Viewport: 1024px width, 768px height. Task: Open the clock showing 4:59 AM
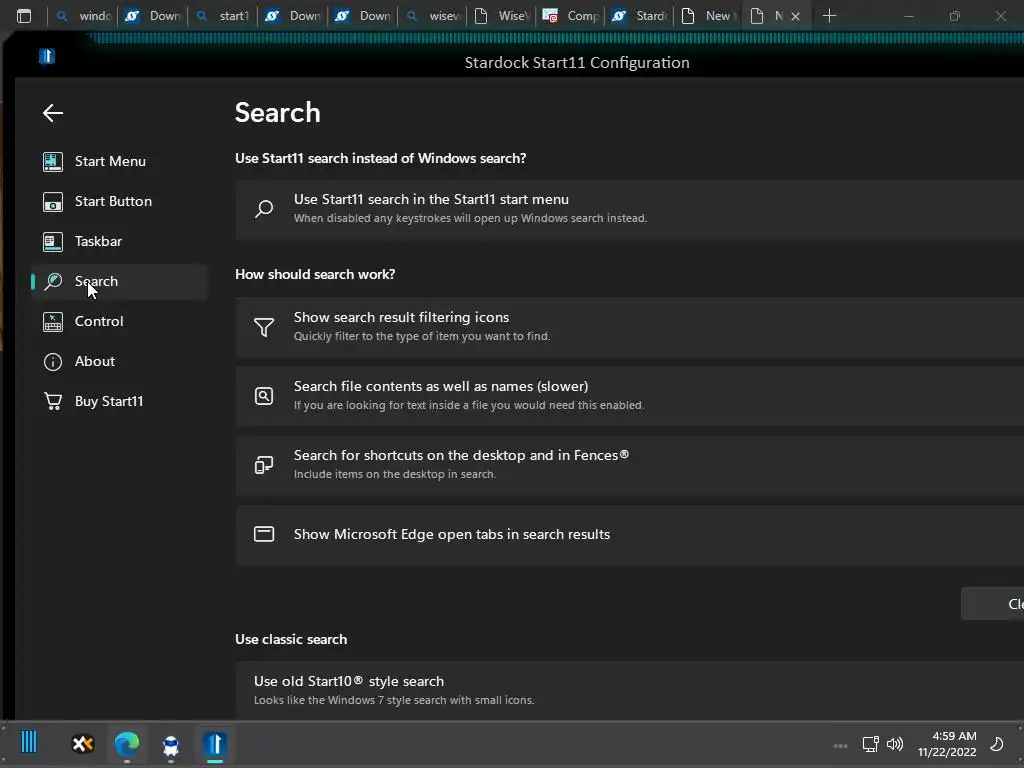pos(947,744)
